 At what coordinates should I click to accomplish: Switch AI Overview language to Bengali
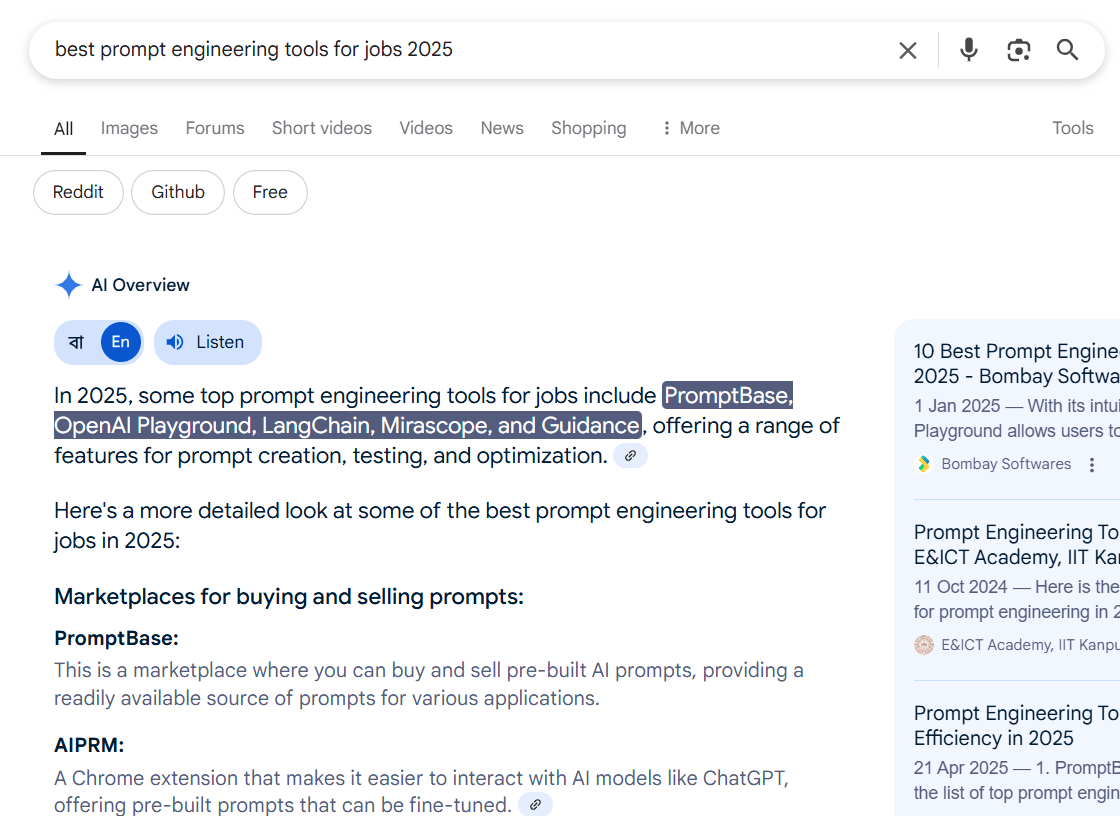(x=76, y=342)
